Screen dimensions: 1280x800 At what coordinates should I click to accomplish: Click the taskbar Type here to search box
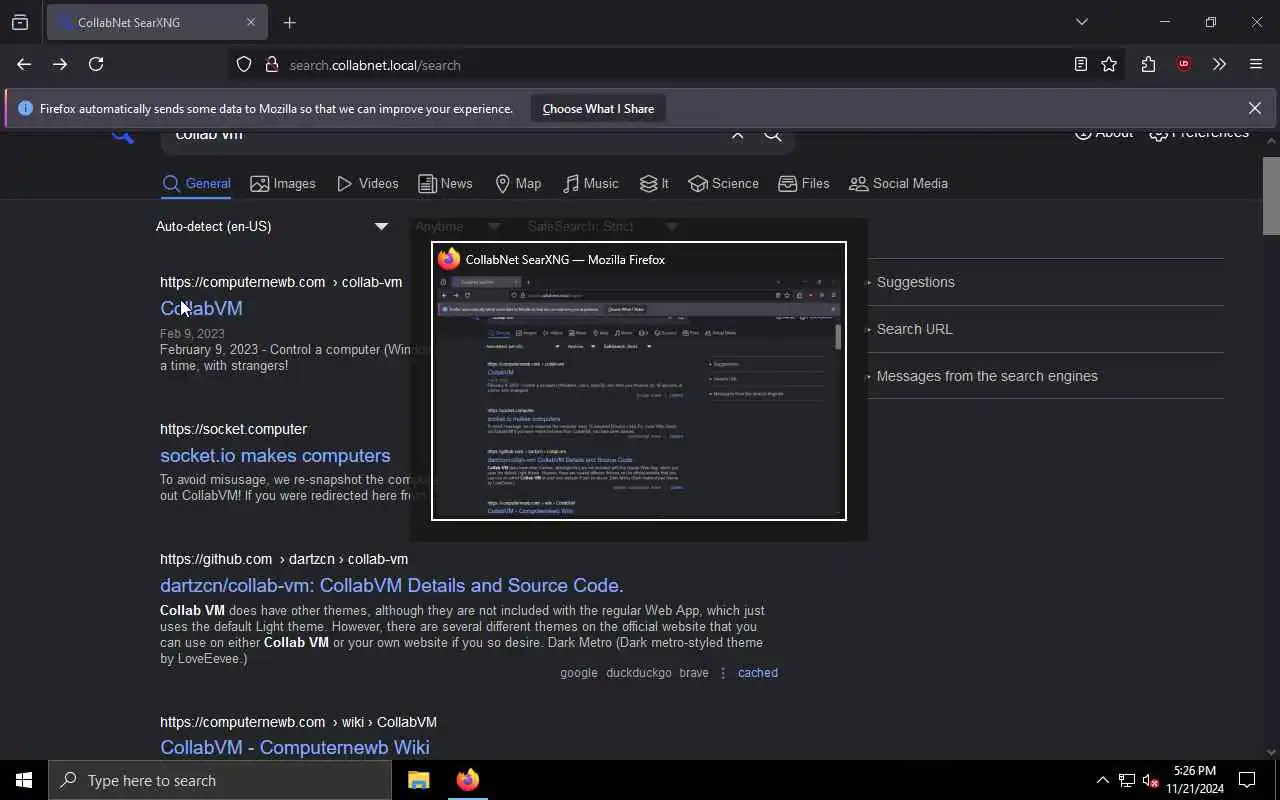(220, 780)
